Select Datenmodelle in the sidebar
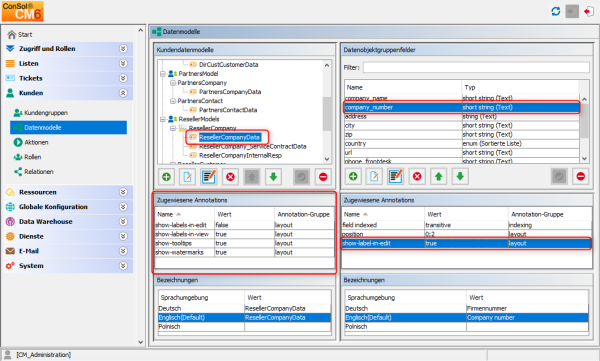This screenshot has width=600, height=361. point(68,127)
